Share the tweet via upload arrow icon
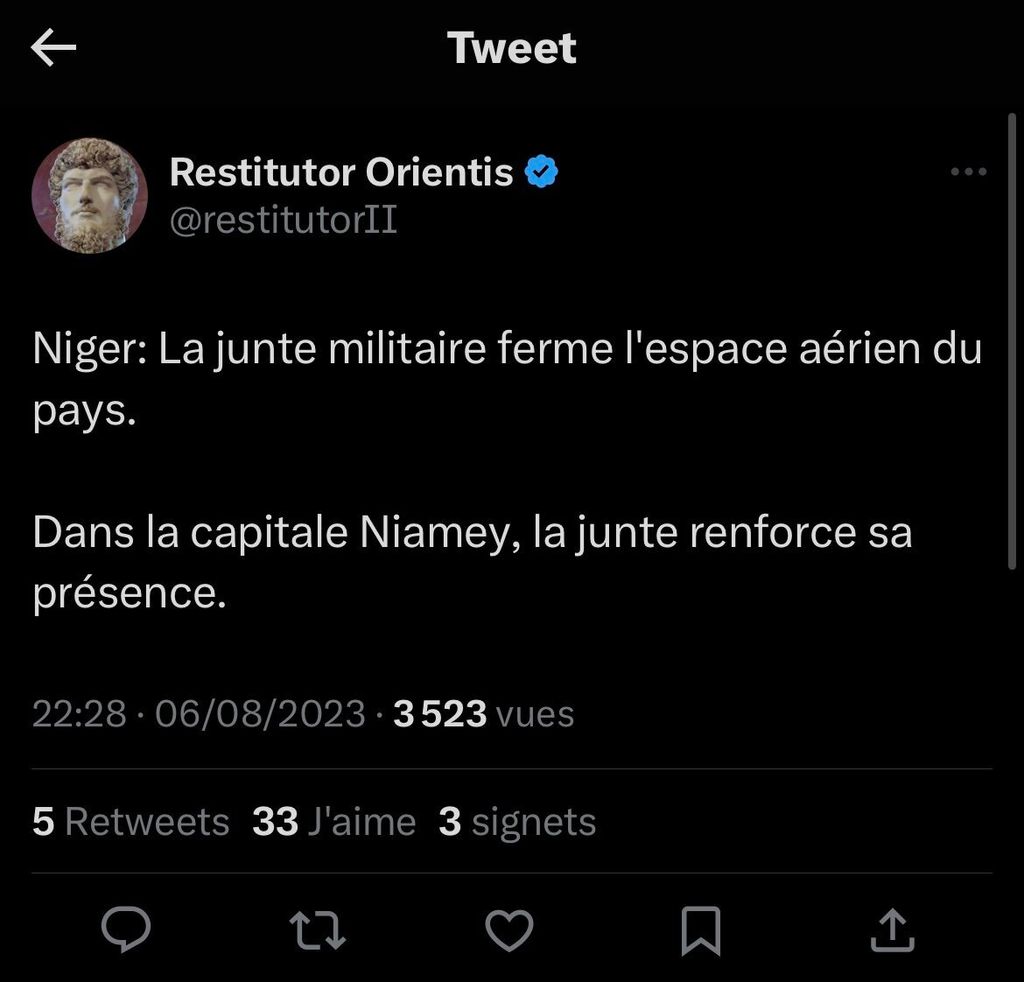The width and height of the screenshot is (1024, 982). point(892,930)
